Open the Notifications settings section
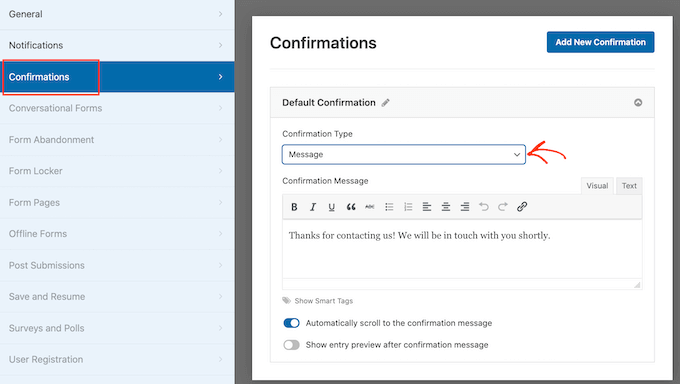Screen dimensions: 680x384 point(117,45)
